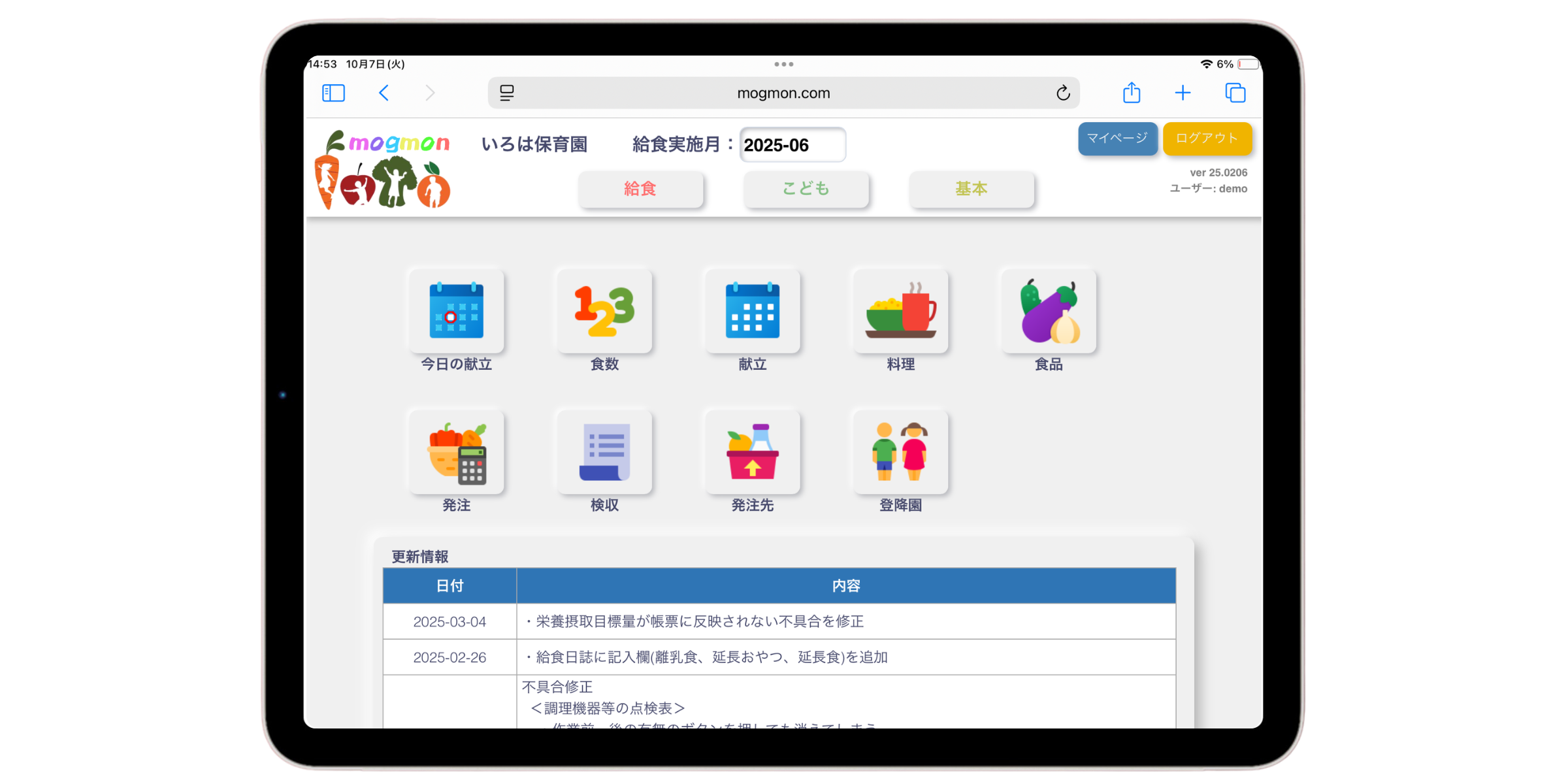The width and height of the screenshot is (1568, 784).
Task: Open the 料理 dish icon
Action: coord(900,311)
